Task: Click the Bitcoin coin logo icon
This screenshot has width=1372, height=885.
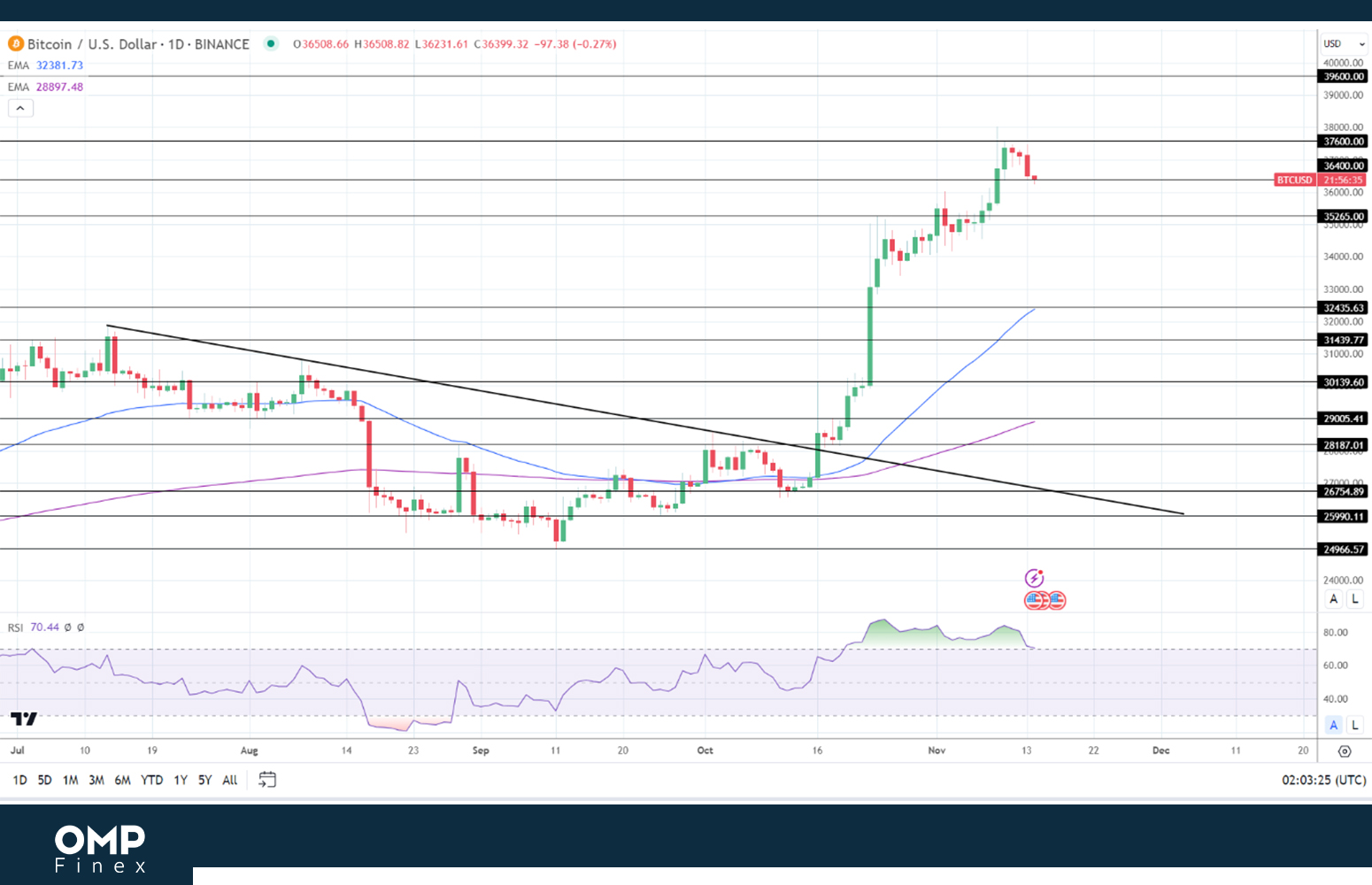Action: coord(16,44)
